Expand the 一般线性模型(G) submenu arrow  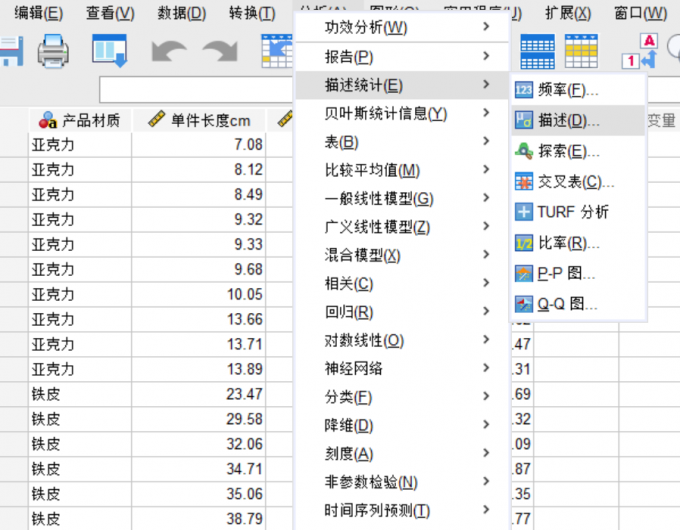point(486,198)
